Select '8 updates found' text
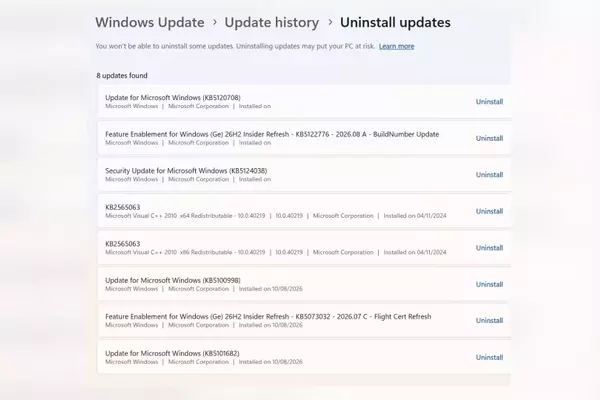This screenshot has height=400, width=600. click(122, 76)
